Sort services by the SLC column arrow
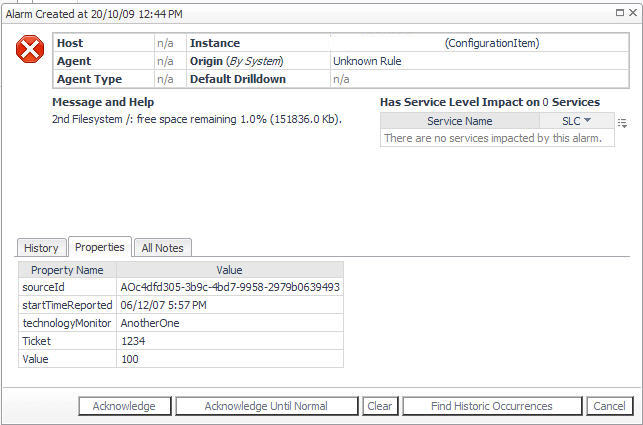This screenshot has height=425, width=643. 587,121
